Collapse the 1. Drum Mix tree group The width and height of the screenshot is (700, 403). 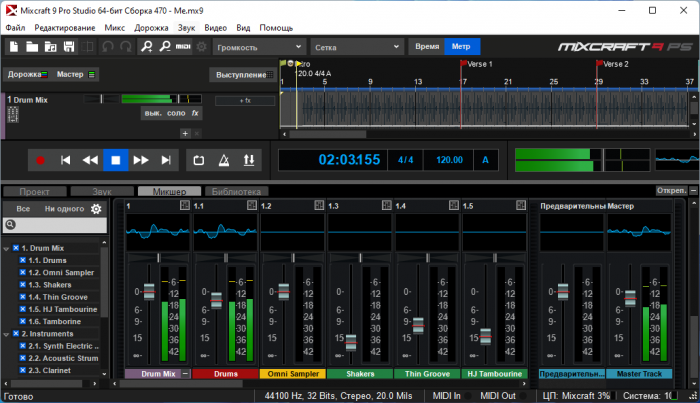pyautogui.click(x=8, y=248)
